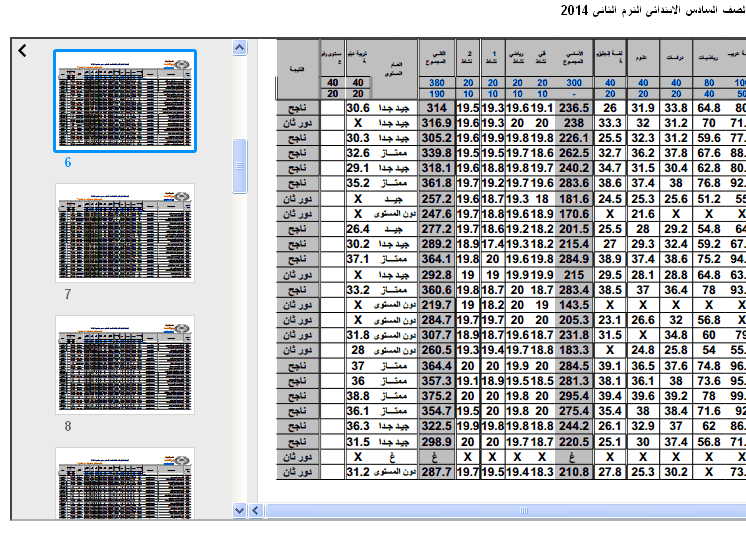Viewport: 746px width, 534px height.
Task: Click total cell 219.7
Action: [437, 305]
